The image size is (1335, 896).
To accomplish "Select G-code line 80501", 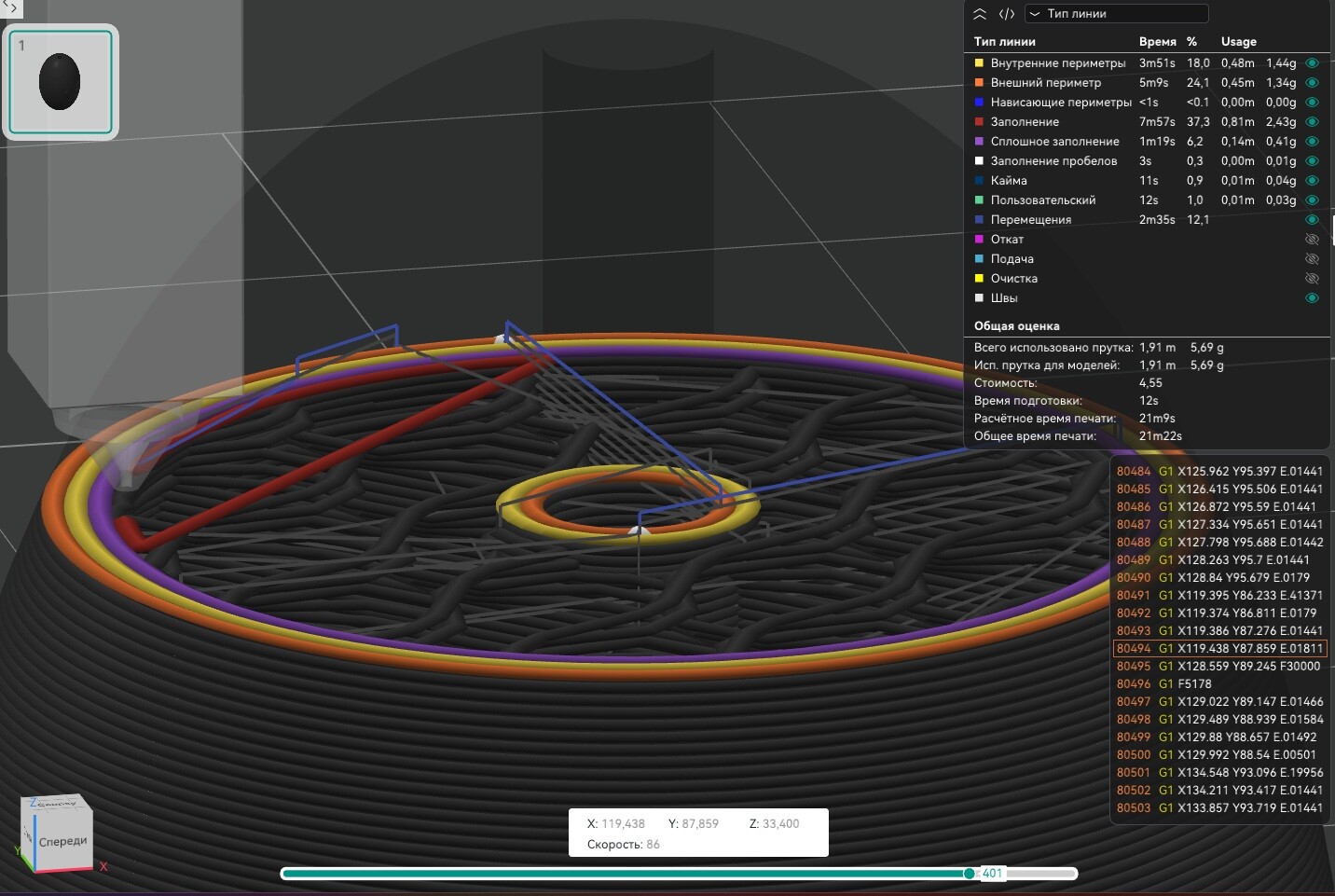I will tap(1219, 773).
